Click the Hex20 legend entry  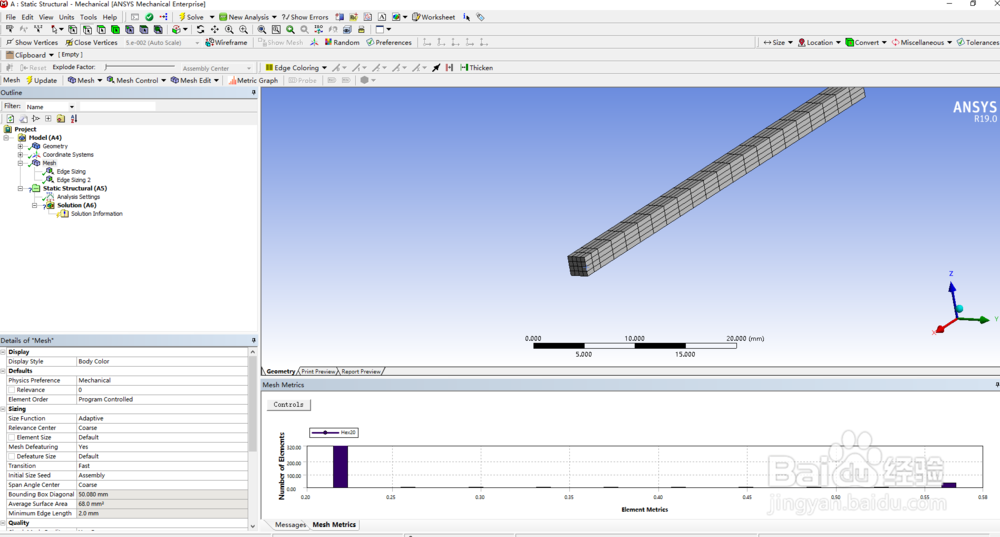tap(334, 432)
